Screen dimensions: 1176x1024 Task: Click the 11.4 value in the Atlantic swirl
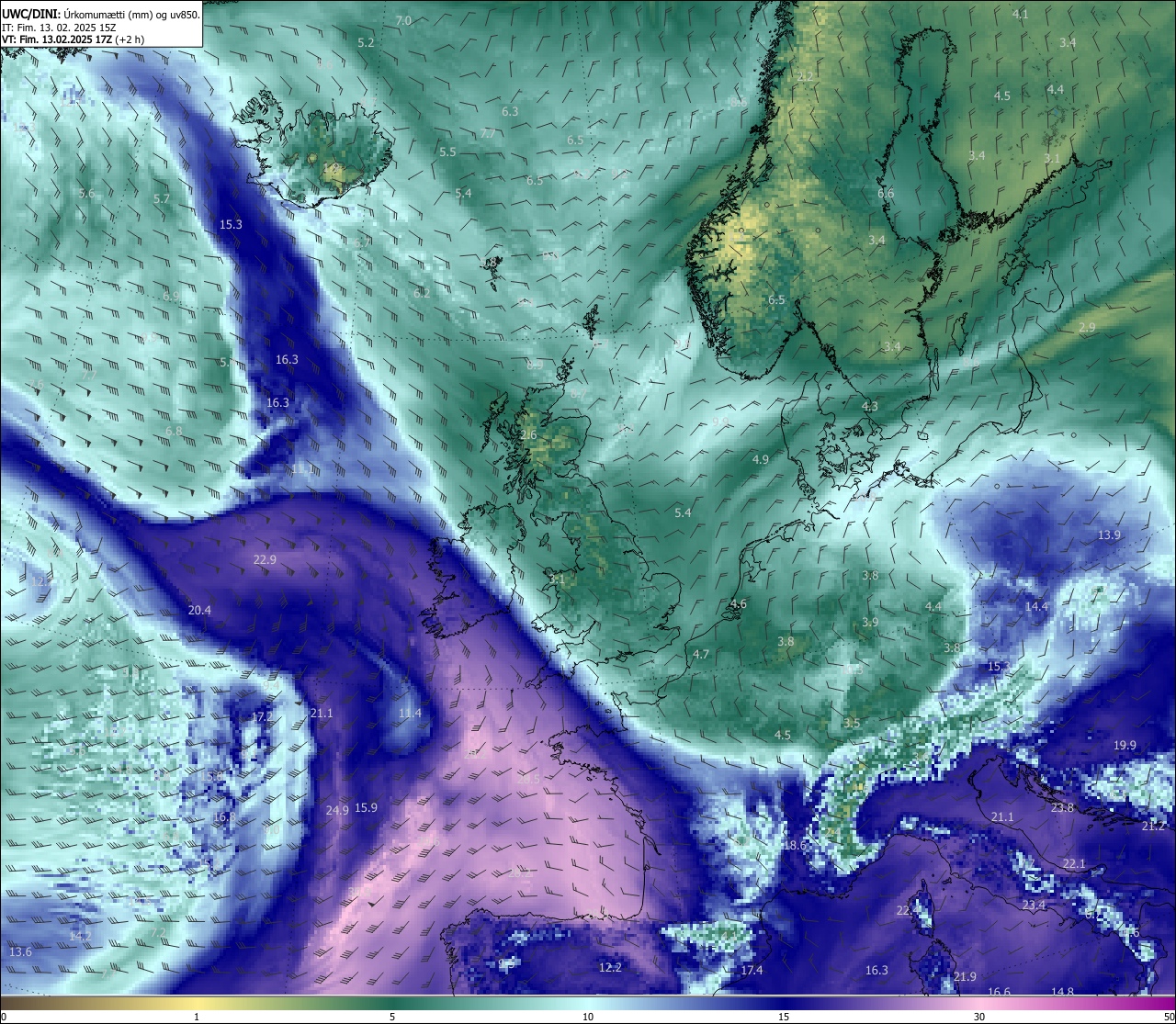tap(410, 713)
